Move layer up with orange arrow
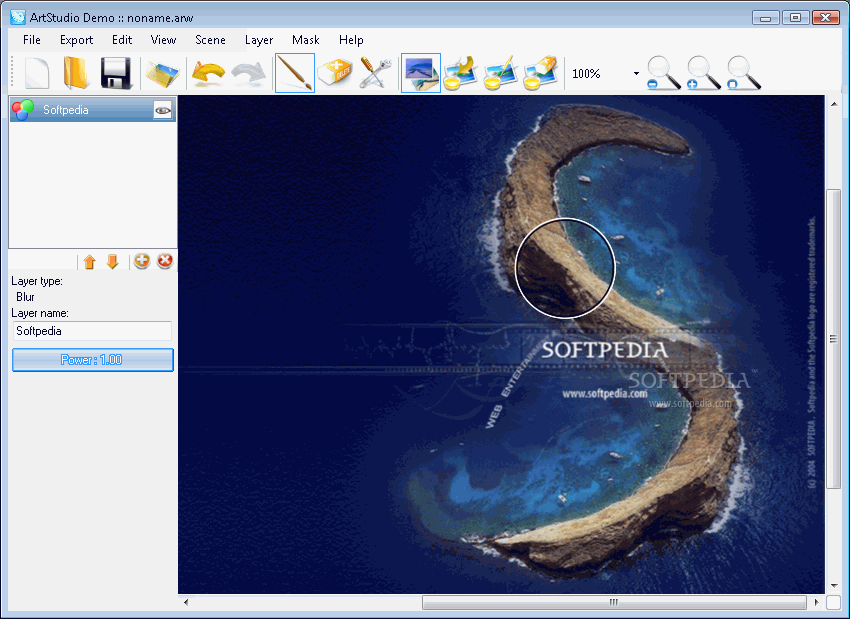Image resolution: width=850 pixels, height=619 pixels. pos(90,262)
